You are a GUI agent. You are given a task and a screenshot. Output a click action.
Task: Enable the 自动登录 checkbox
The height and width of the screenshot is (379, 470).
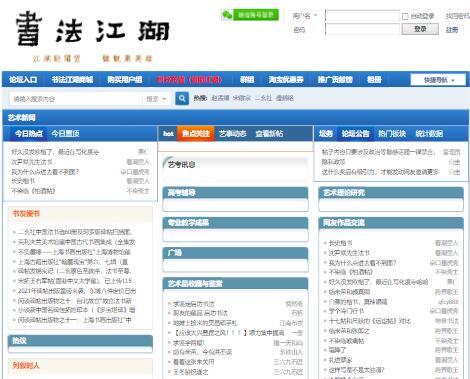click(x=405, y=16)
